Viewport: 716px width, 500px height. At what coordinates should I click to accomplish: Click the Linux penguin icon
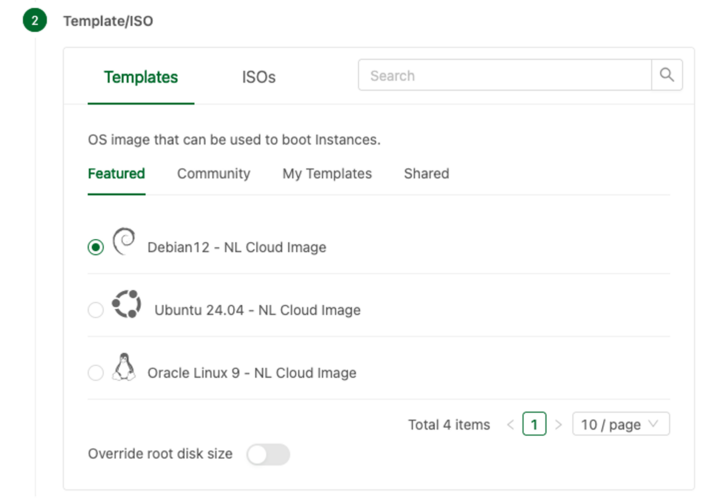tap(124, 367)
